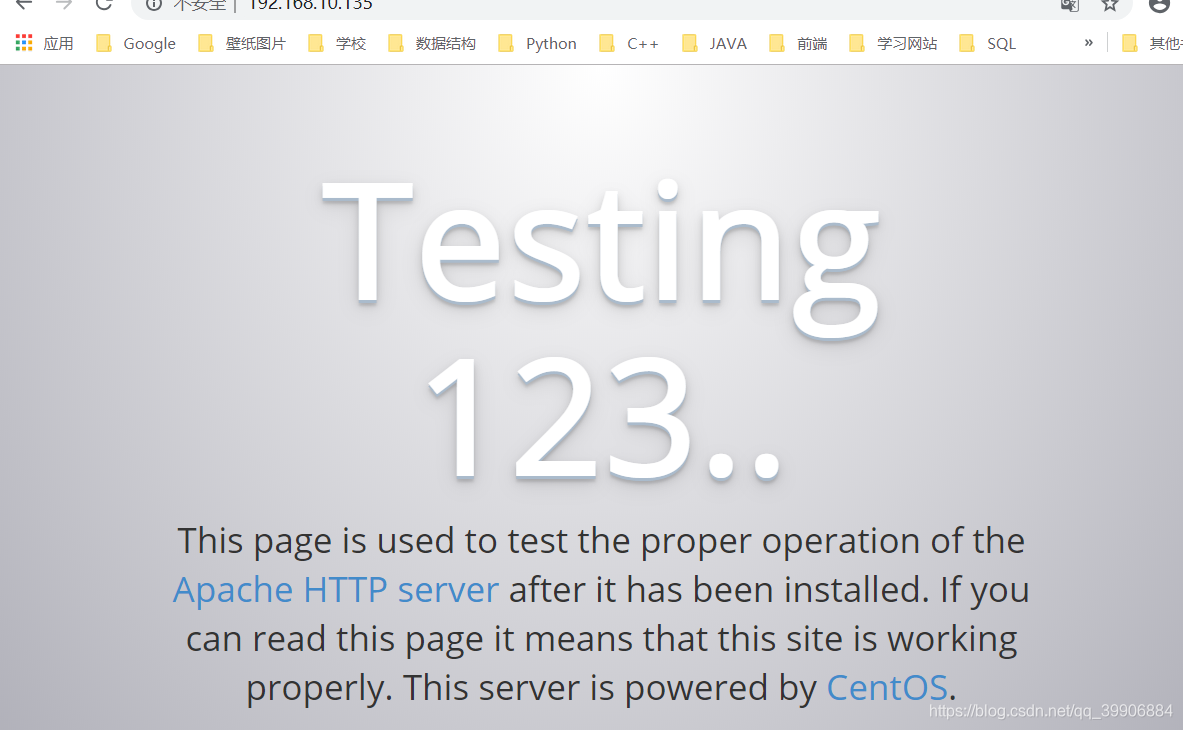Open the 应用 apps shortcut
1183x730 pixels.
coord(45,44)
